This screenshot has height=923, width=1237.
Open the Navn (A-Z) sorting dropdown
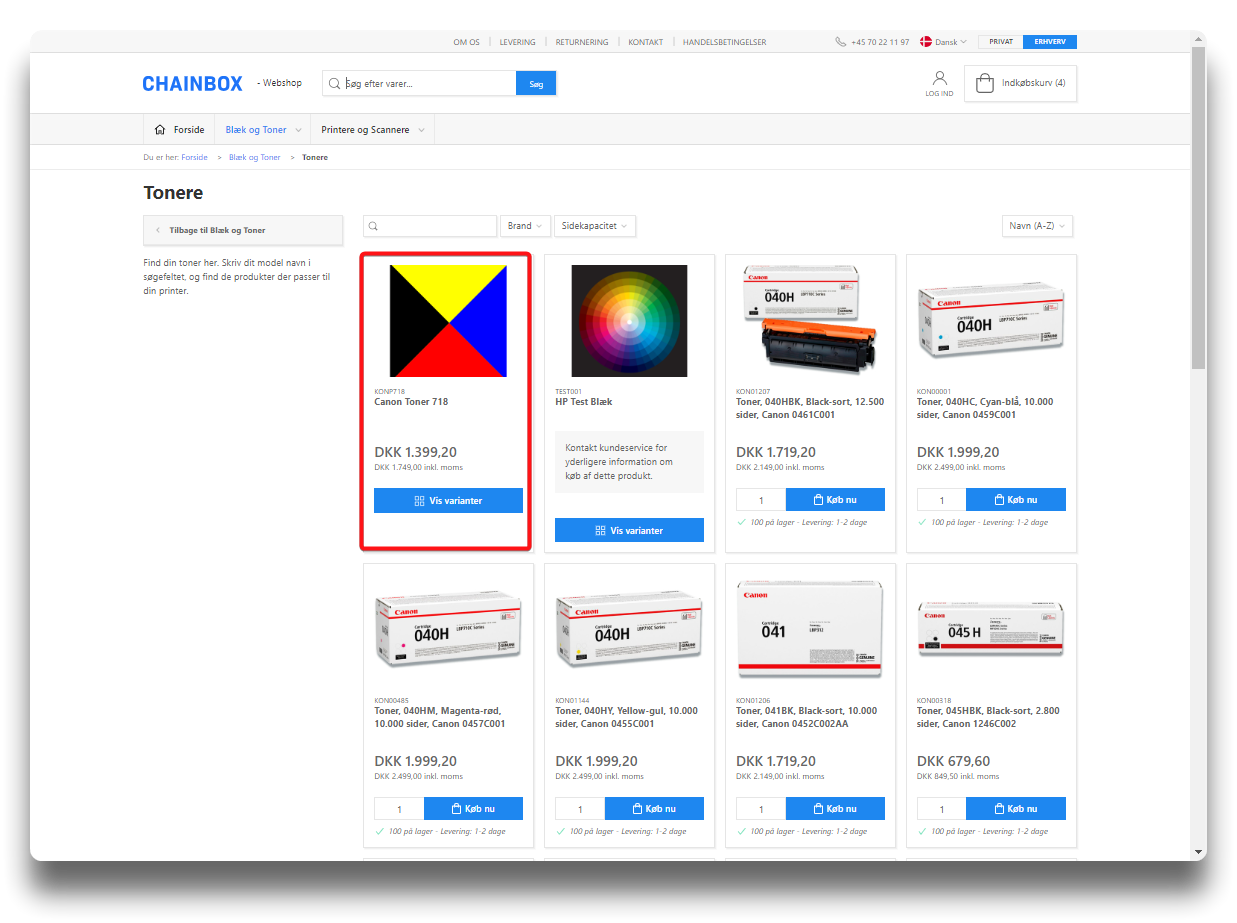1037,226
